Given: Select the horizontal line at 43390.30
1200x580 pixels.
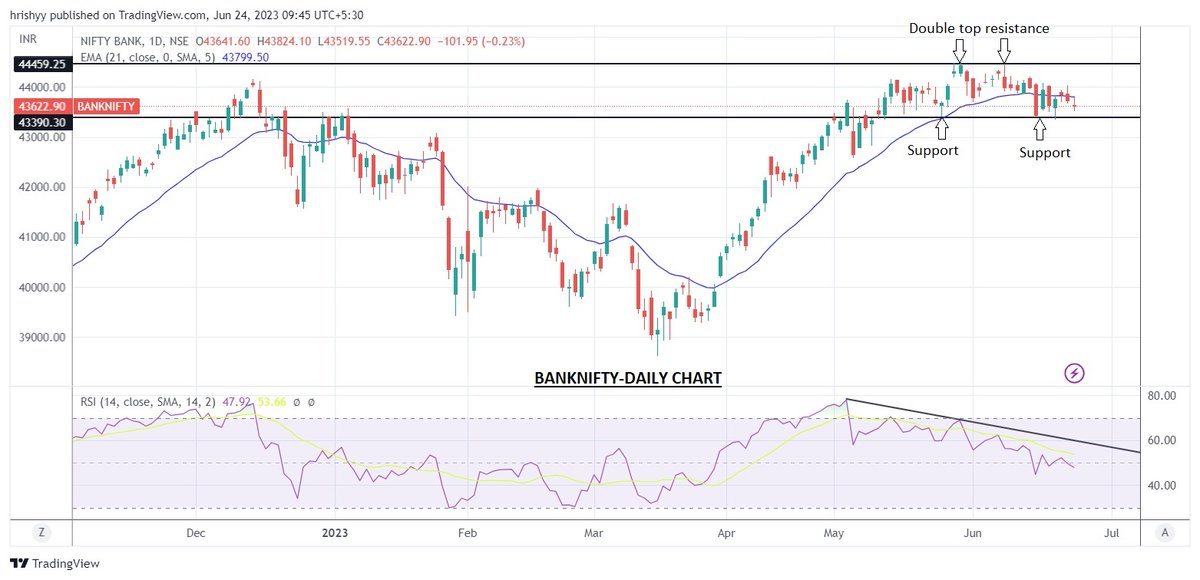Looking at the screenshot, I should tap(605, 118).
